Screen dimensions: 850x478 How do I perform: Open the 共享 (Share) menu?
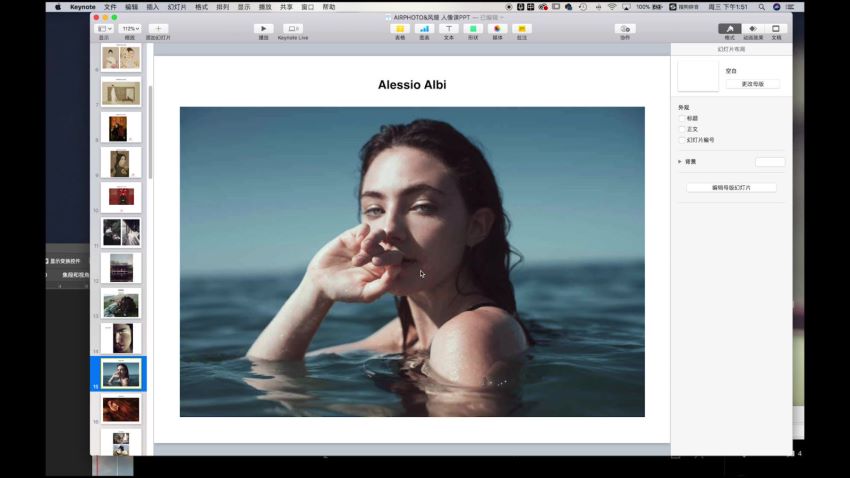coord(286,7)
